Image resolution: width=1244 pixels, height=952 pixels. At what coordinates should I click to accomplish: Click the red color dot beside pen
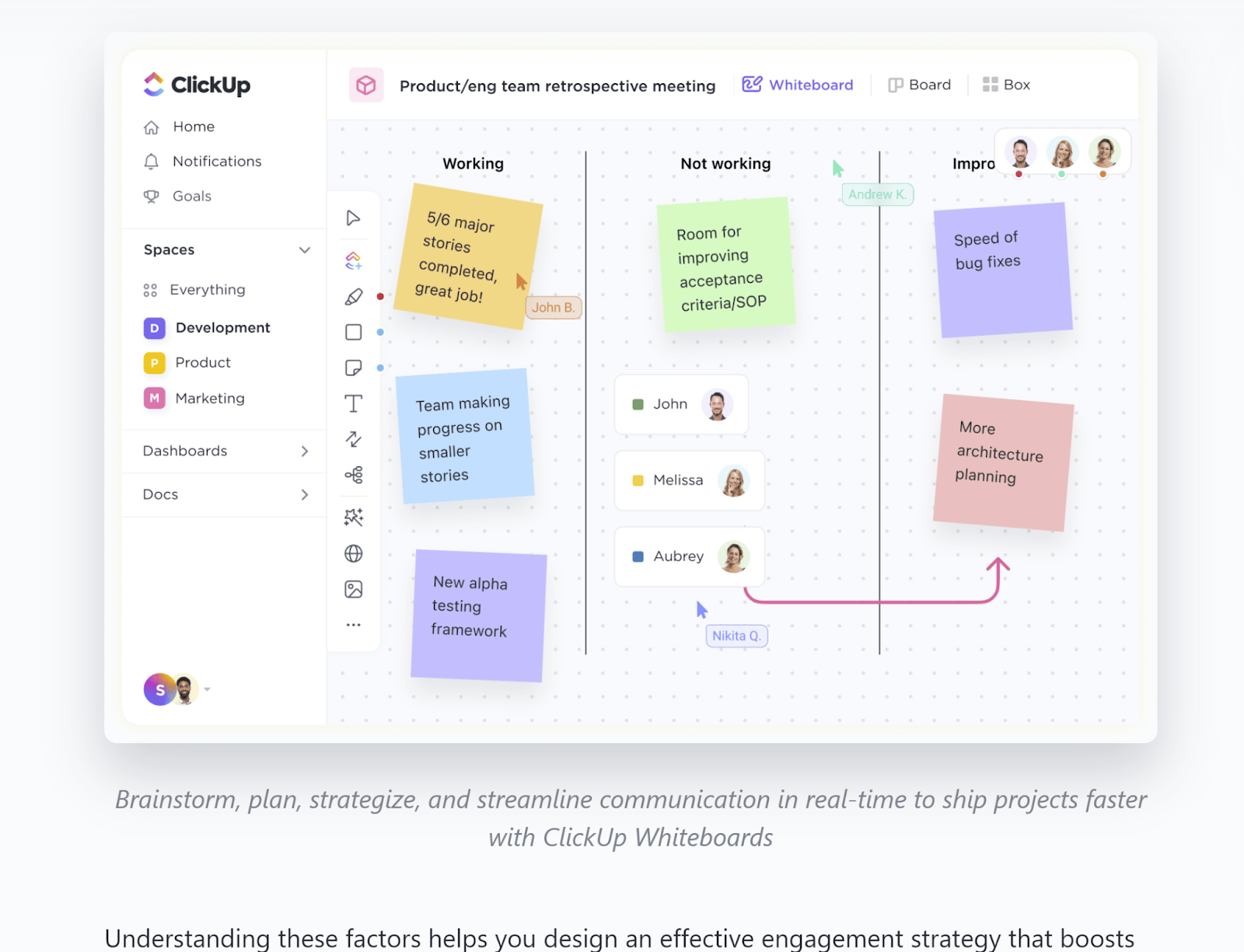[380, 297]
